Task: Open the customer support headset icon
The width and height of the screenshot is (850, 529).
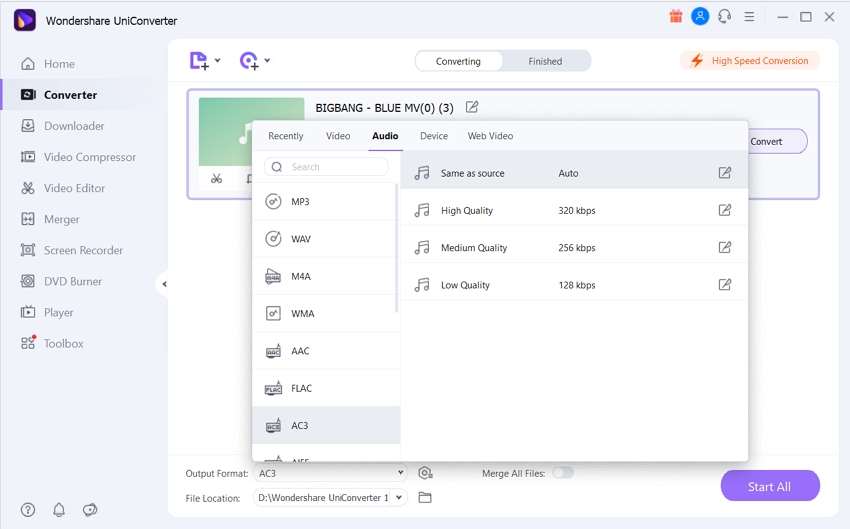Action: click(725, 17)
